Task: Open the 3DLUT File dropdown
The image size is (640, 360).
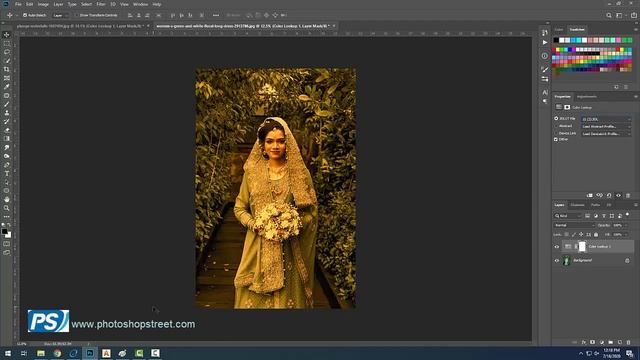Action: tap(606, 119)
